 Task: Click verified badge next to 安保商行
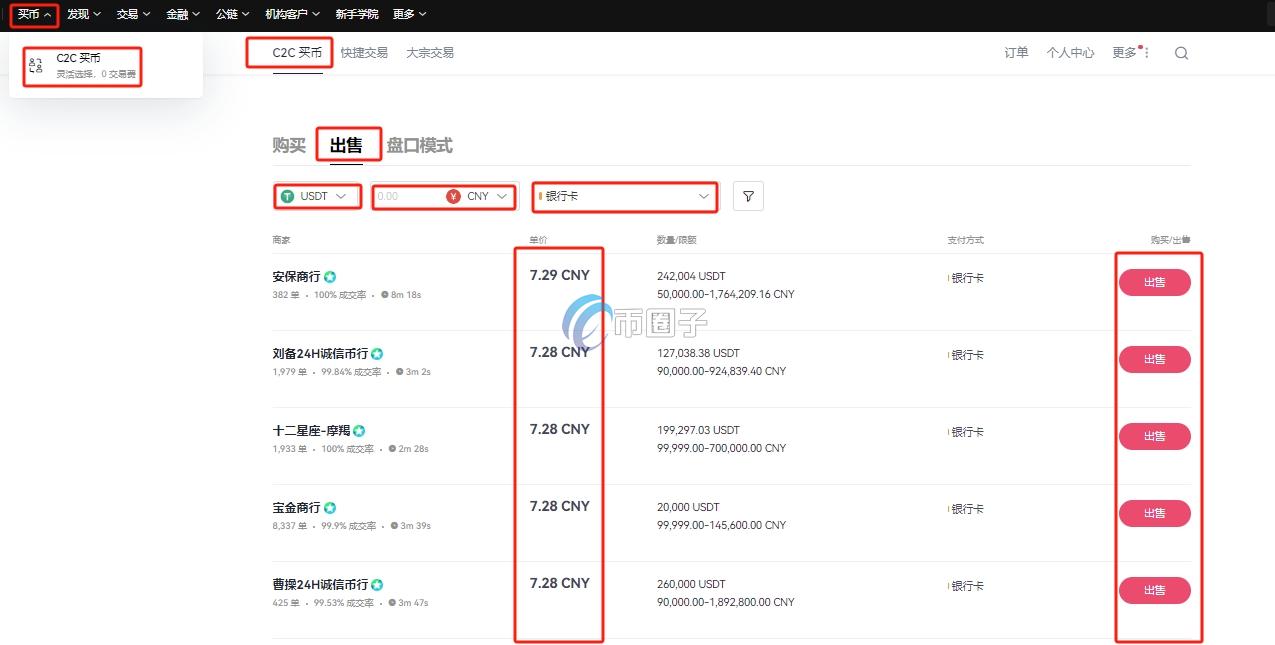(329, 274)
